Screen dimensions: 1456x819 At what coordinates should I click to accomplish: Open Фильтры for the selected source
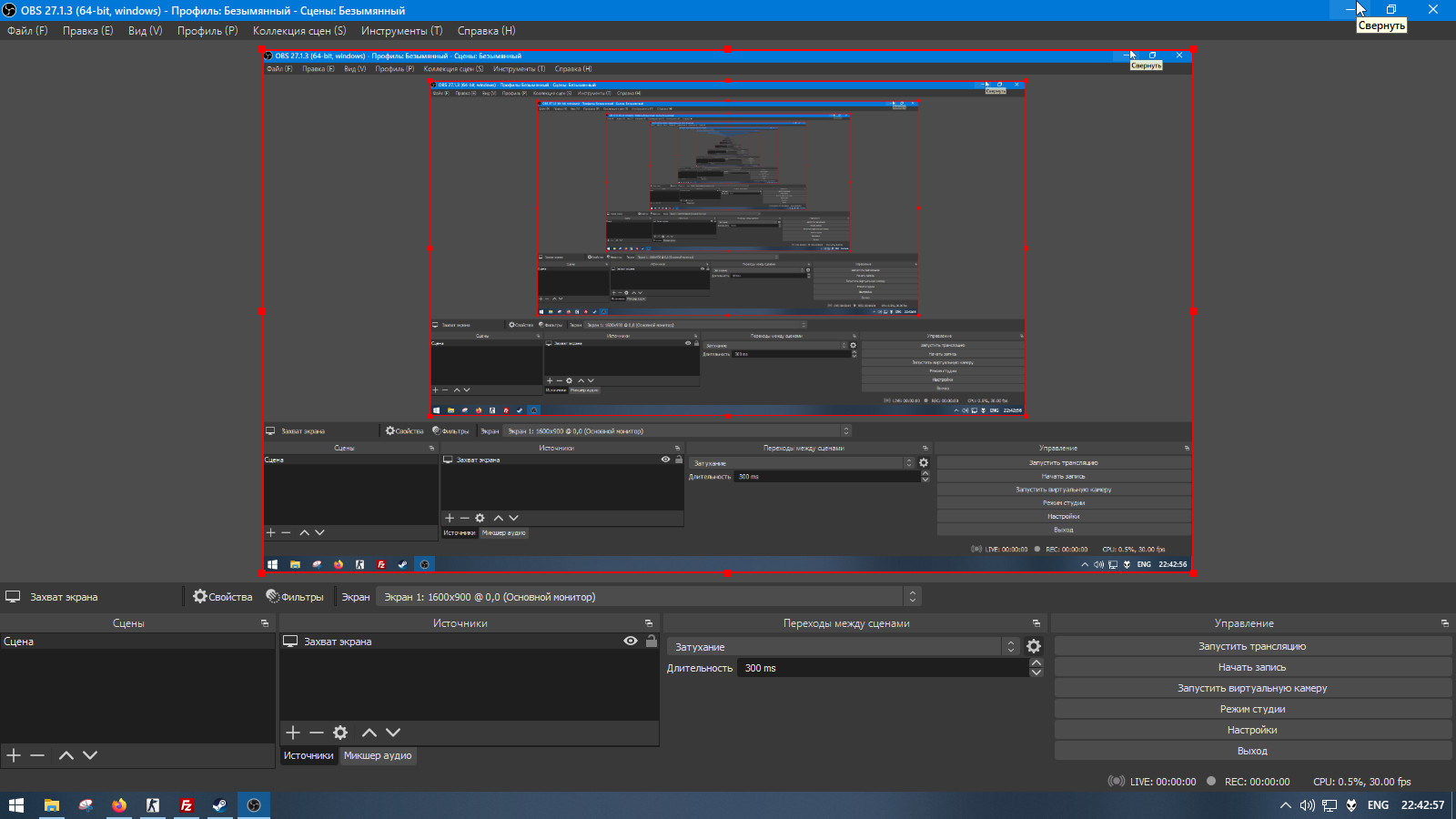pos(295,597)
